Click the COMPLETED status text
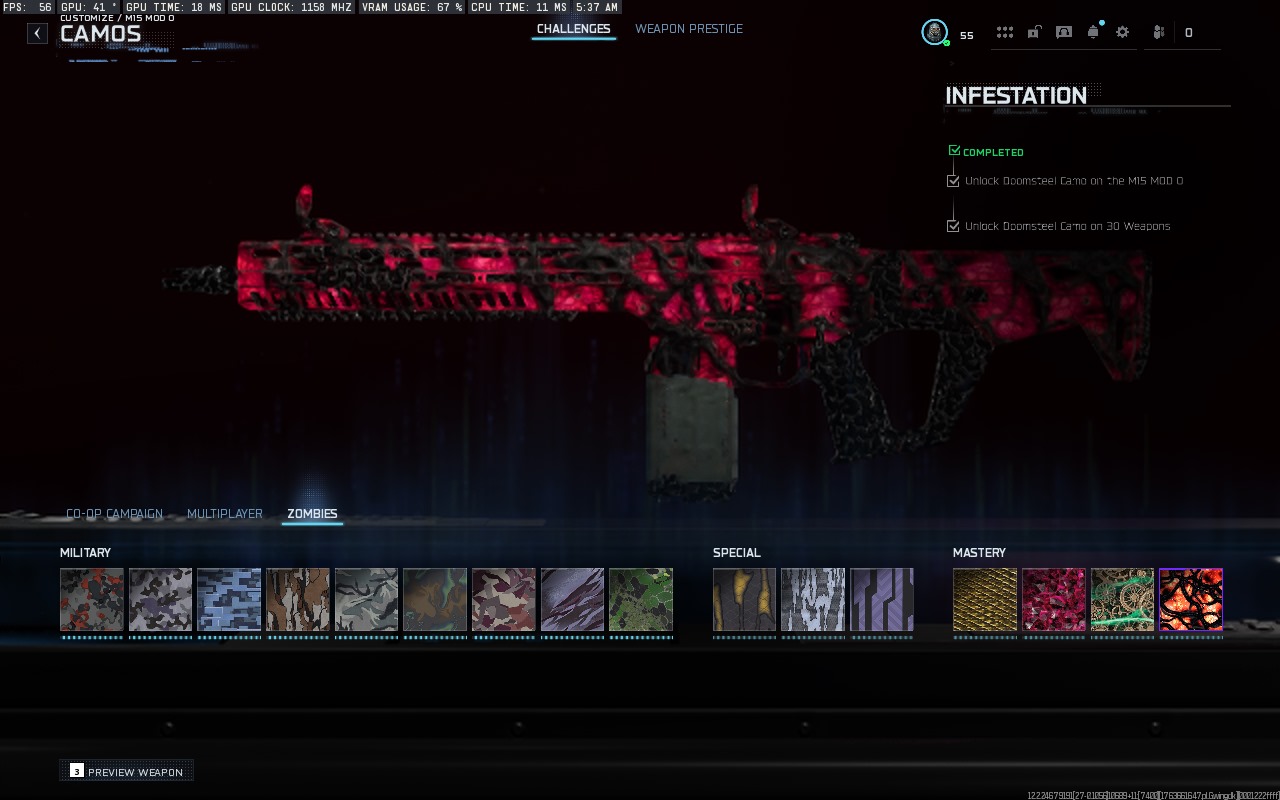 pyautogui.click(x=993, y=153)
